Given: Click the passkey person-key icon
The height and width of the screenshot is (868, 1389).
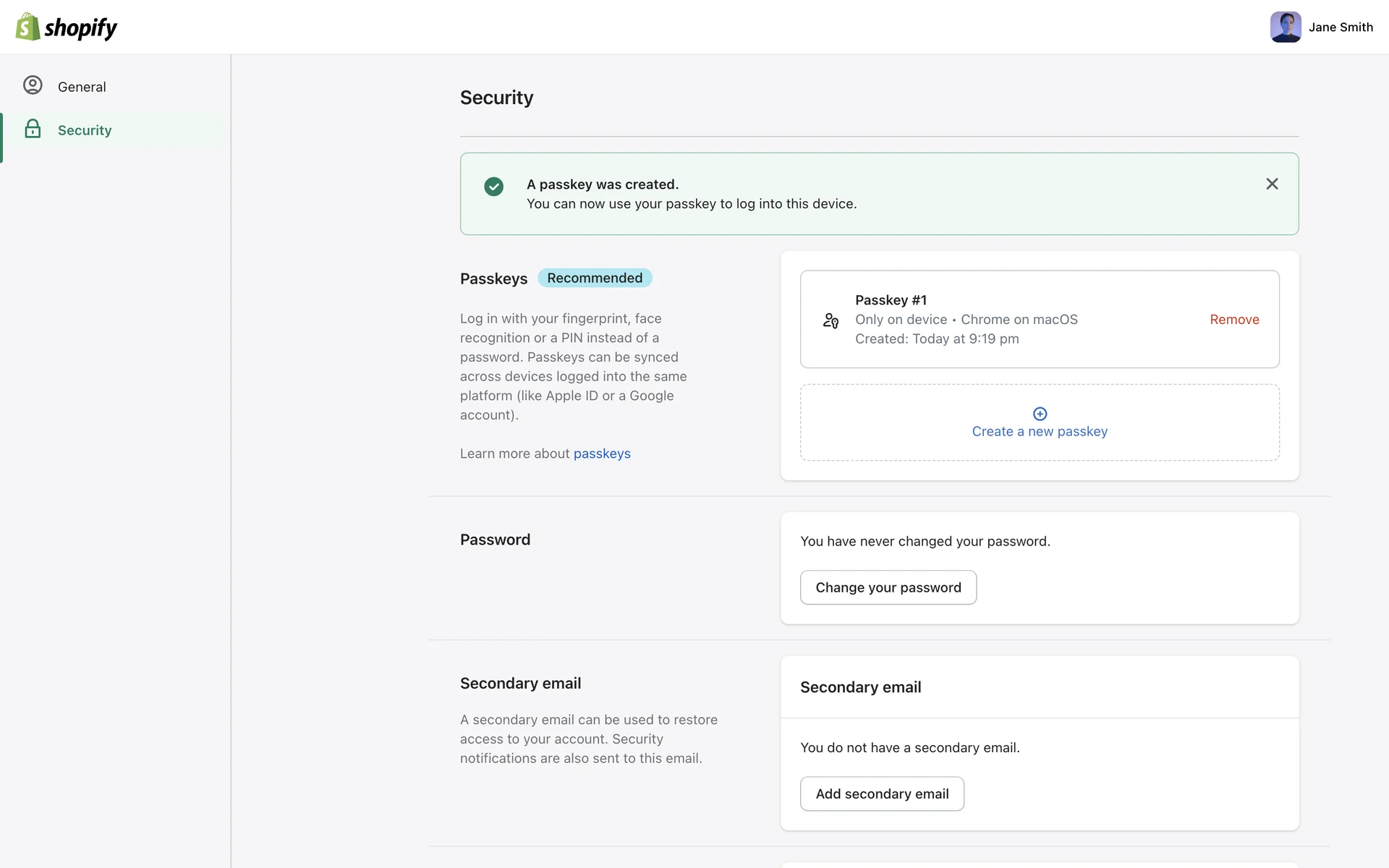Looking at the screenshot, I should point(831,320).
